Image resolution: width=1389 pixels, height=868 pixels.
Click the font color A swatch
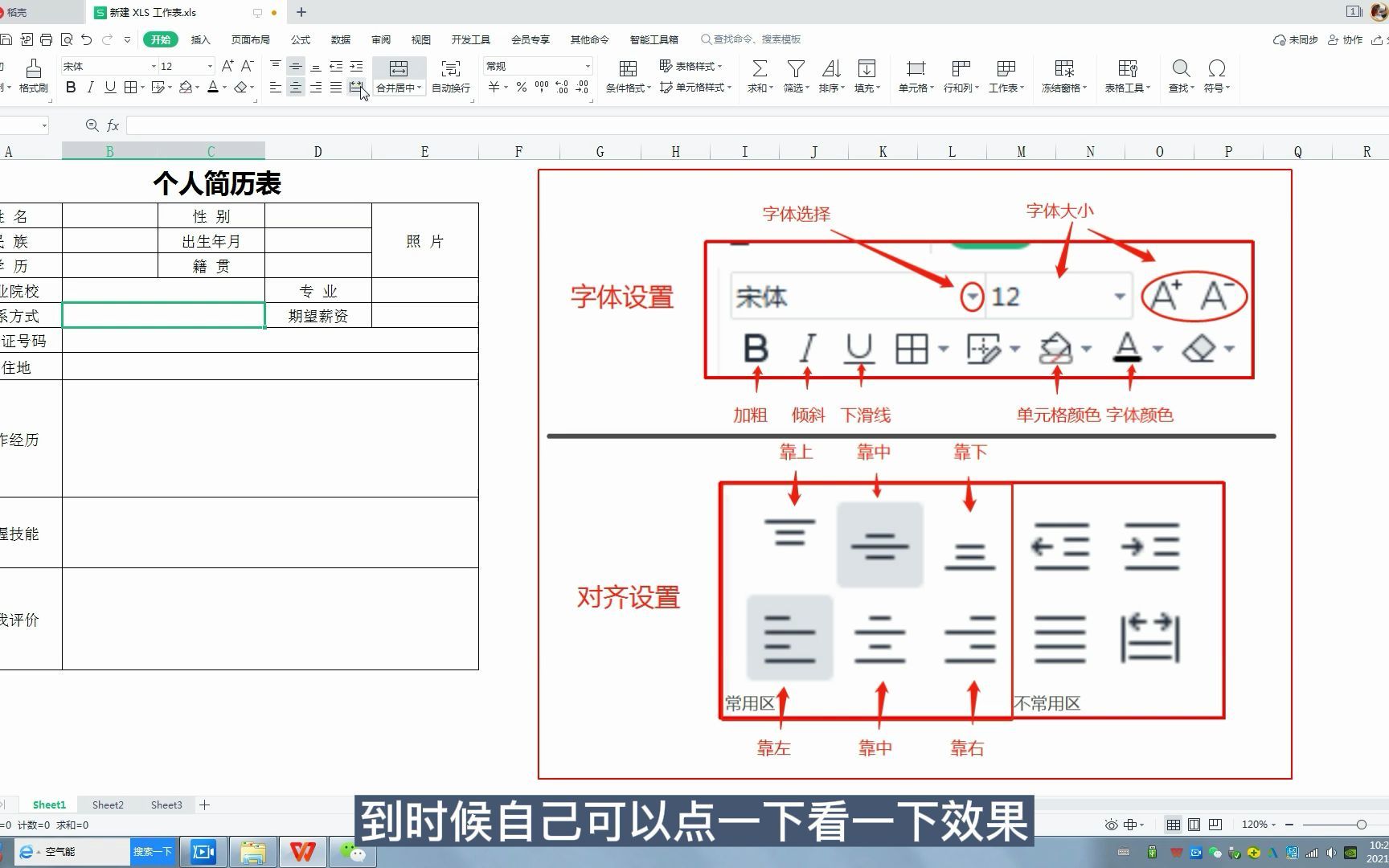click(x=213, y=88)
